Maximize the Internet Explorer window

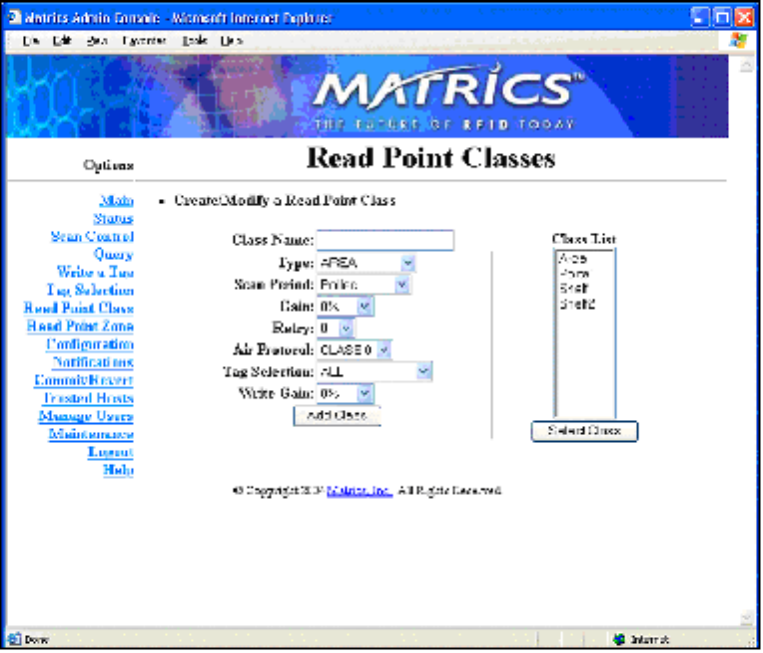click(x=722, y=18)
